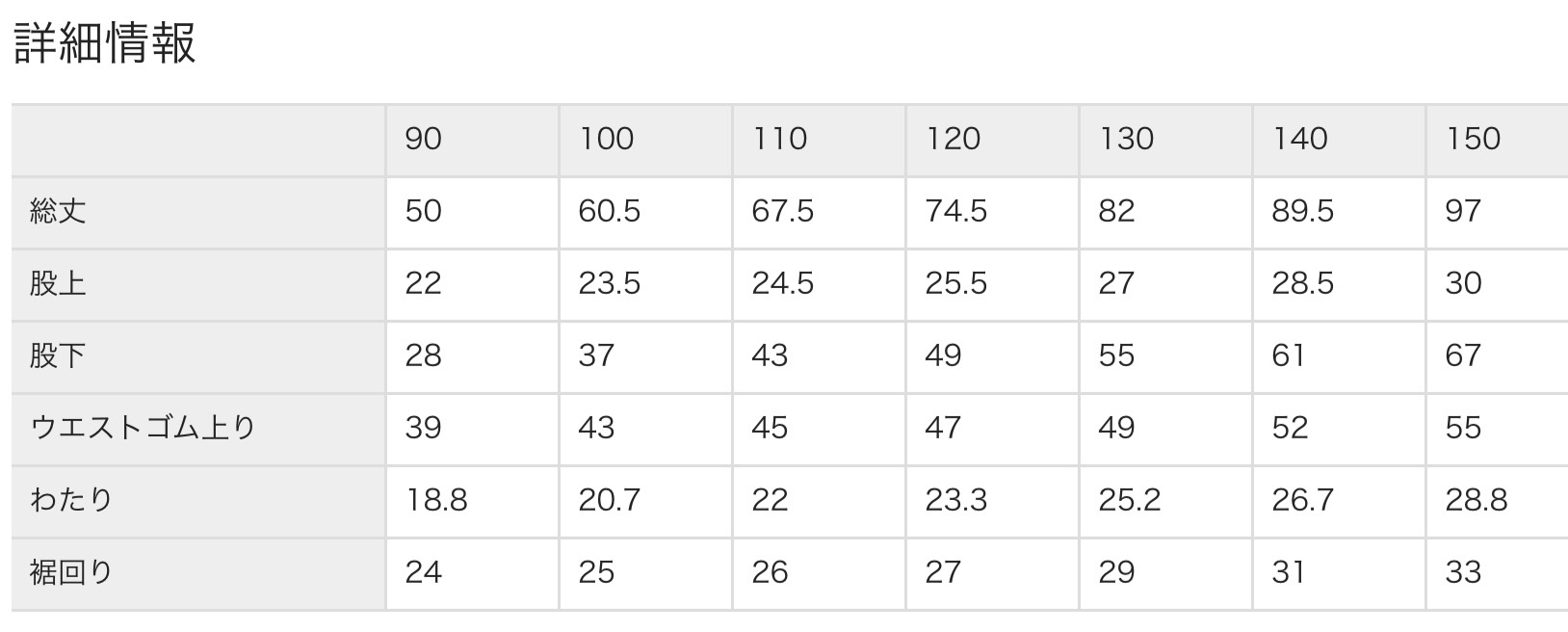The height and width of the screenshot is (632, 1568).
Task: Select 股下 value for size 130
Action: click(x=1116, y=355)
